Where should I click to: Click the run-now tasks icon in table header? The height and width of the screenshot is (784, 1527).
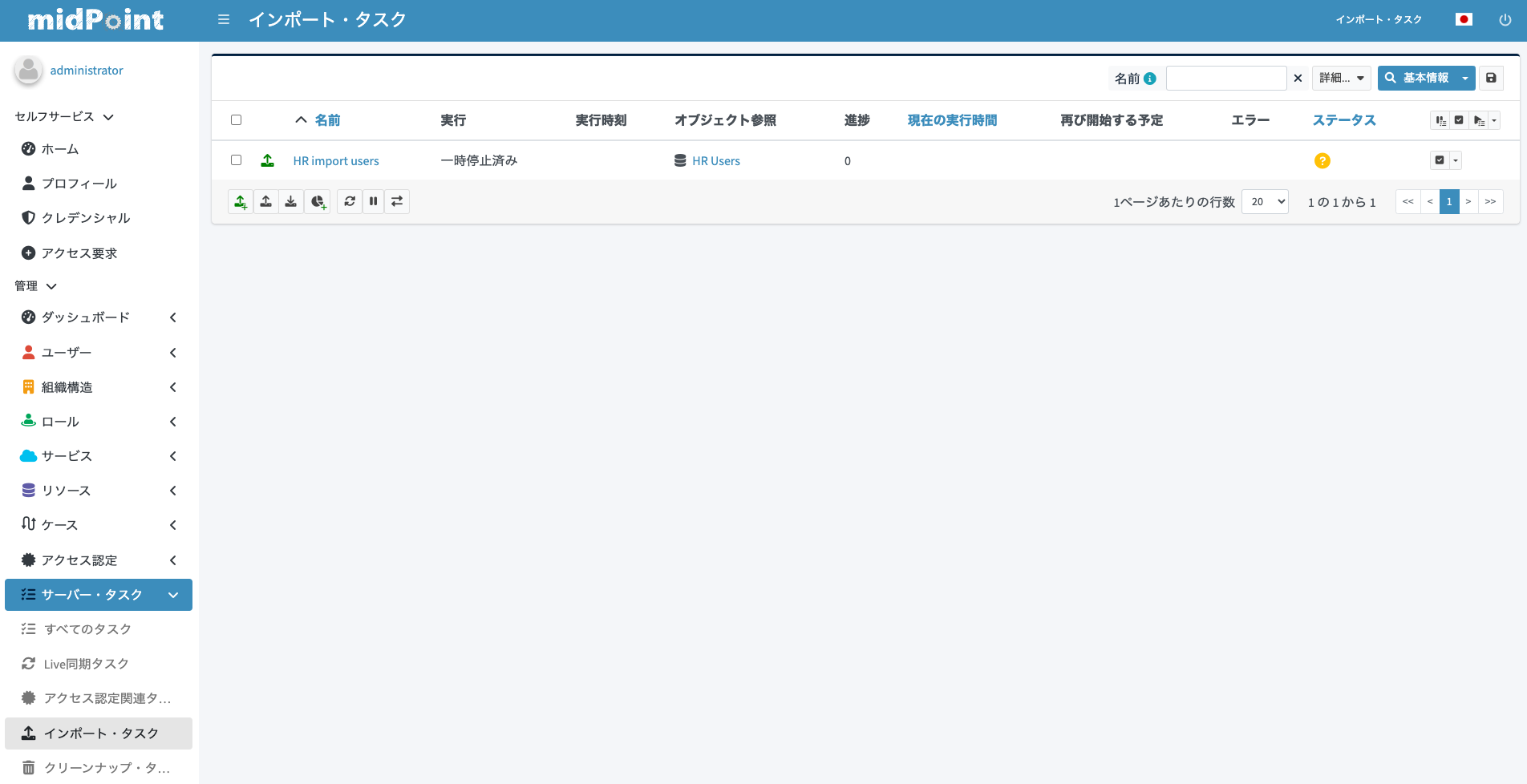coord(1479,120)
